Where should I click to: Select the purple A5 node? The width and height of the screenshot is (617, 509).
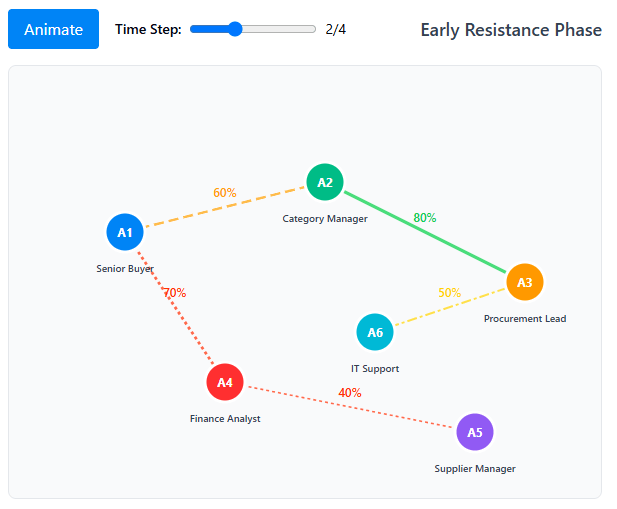pyautogui.click(x=475, y=432)
